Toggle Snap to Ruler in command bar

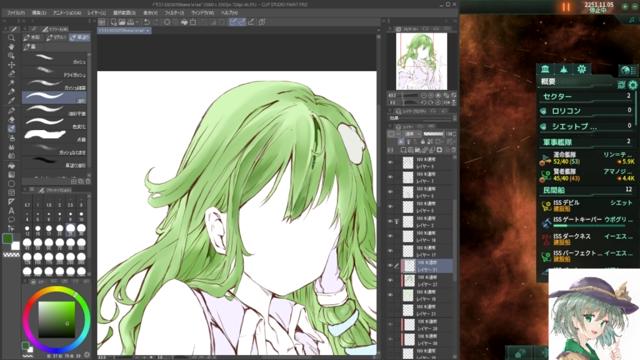234,22
